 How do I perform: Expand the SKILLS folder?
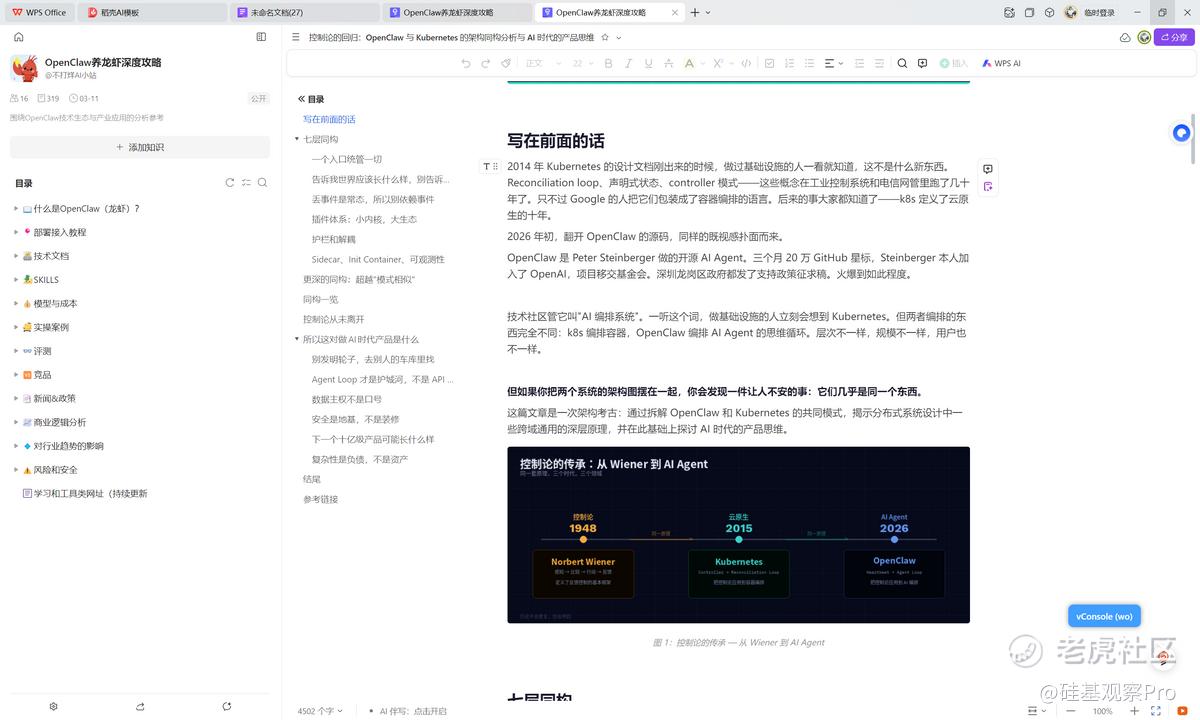[16, 280]
